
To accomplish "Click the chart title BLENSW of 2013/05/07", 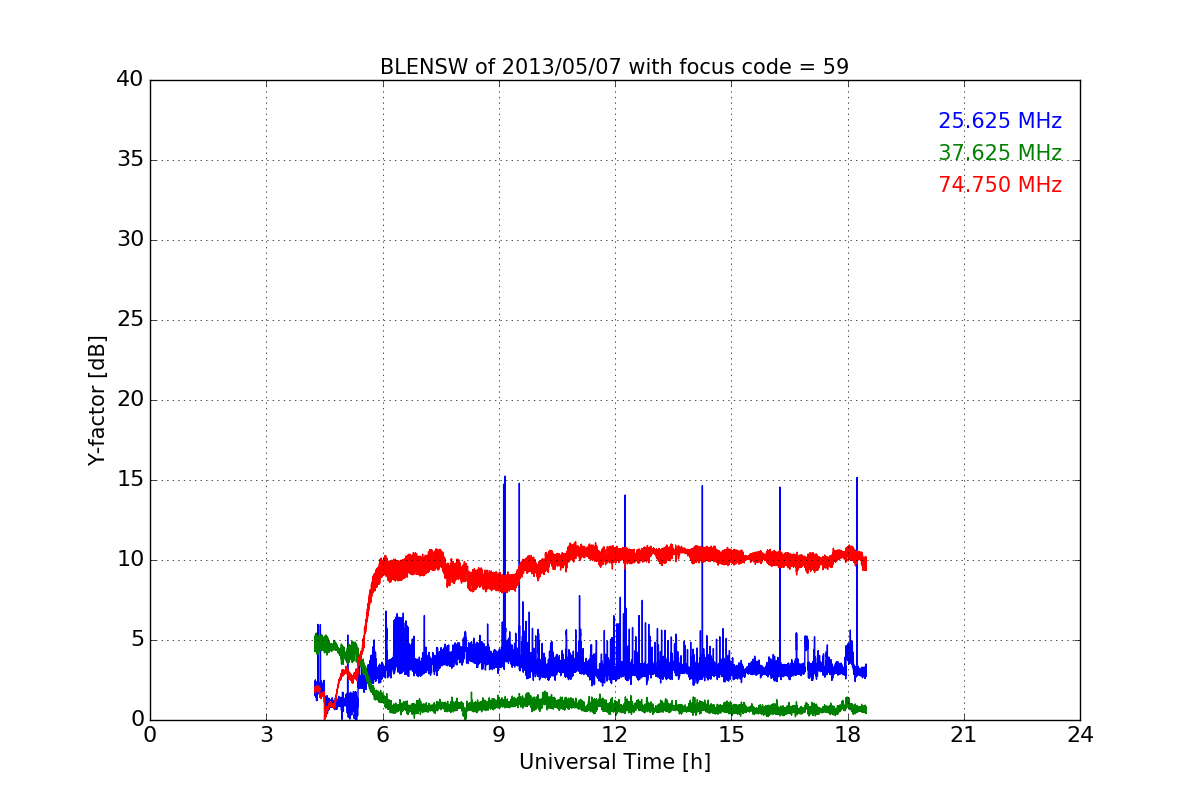I will [614, 67].
